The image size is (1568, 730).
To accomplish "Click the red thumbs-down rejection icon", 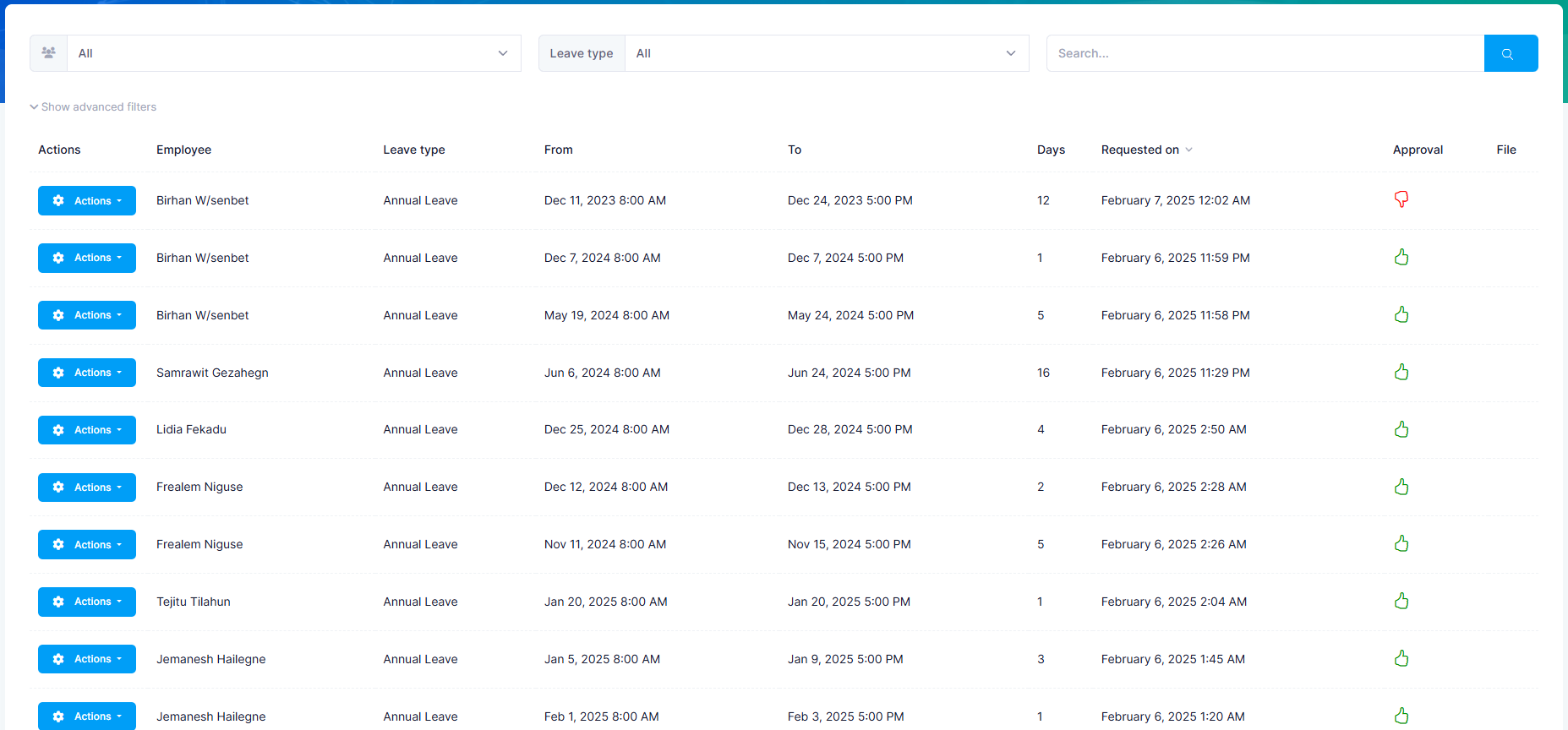I will tap(1401, 199).
